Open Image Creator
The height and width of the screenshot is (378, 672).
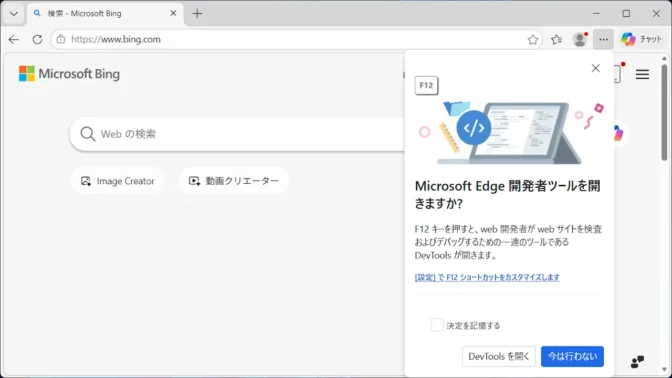(118, 181)
